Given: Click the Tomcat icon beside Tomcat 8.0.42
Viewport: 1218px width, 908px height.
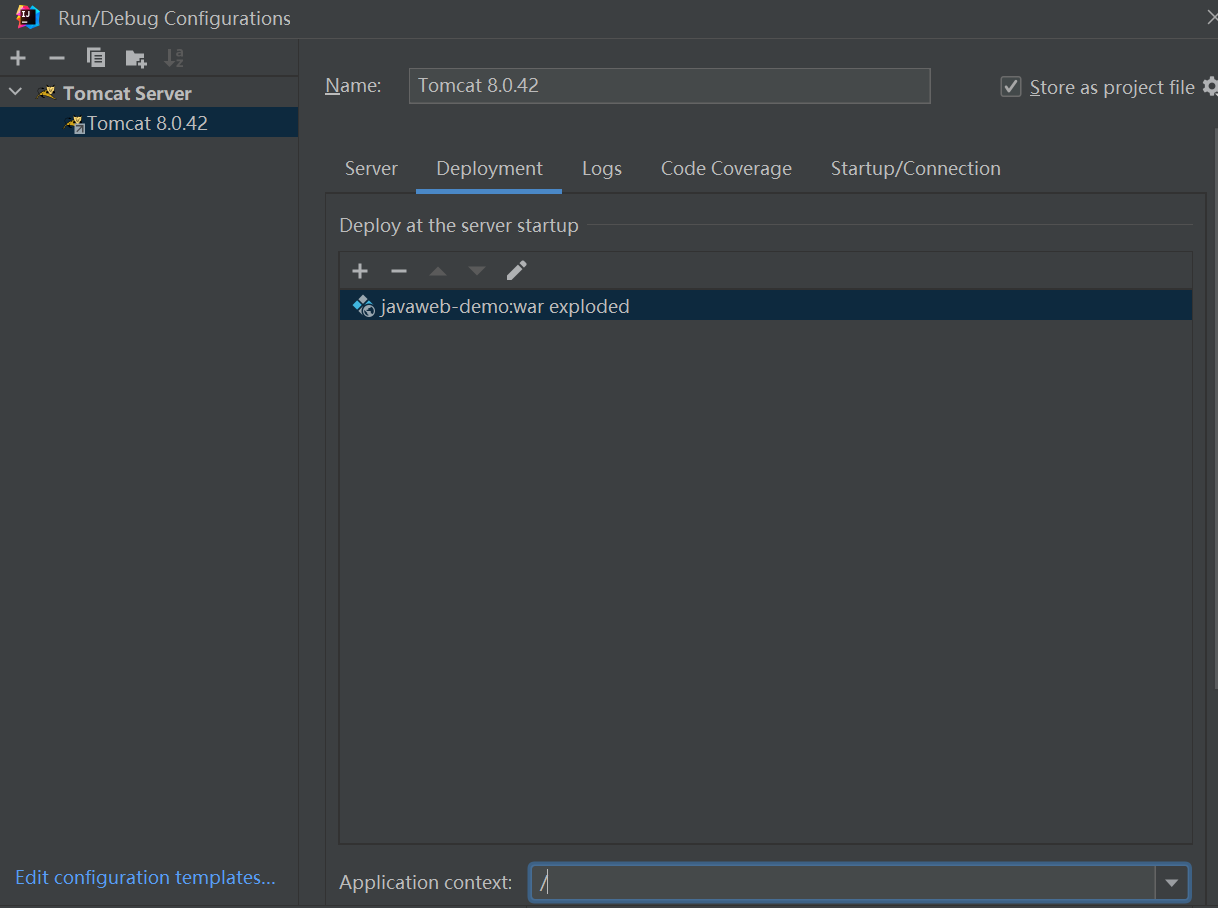Looking at the screenshot, I should 75,124.
